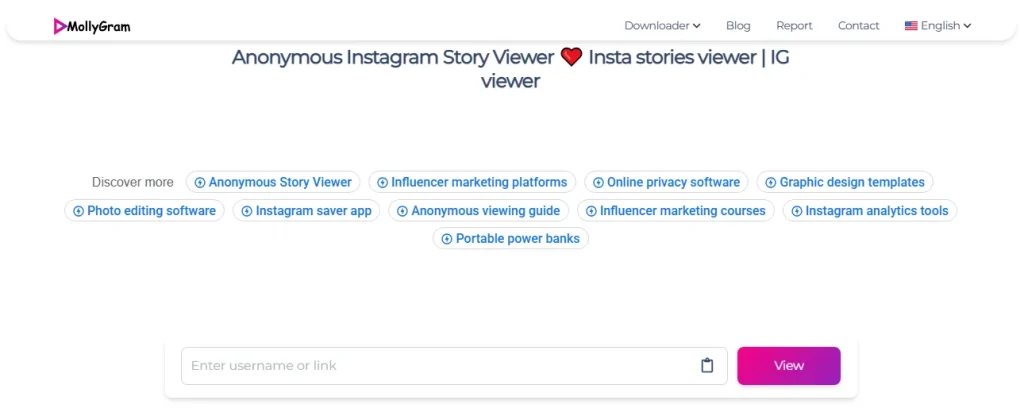Click the clipboard paste icon
Screen dimensions: 1024x408
(x=707, y=366)
